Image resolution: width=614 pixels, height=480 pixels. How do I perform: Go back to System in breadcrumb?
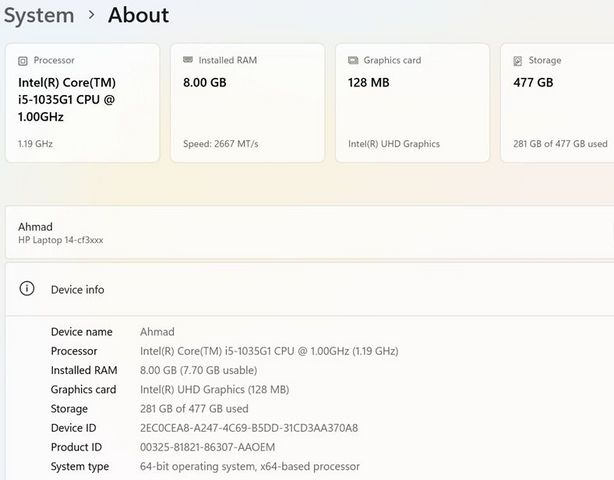39,16
